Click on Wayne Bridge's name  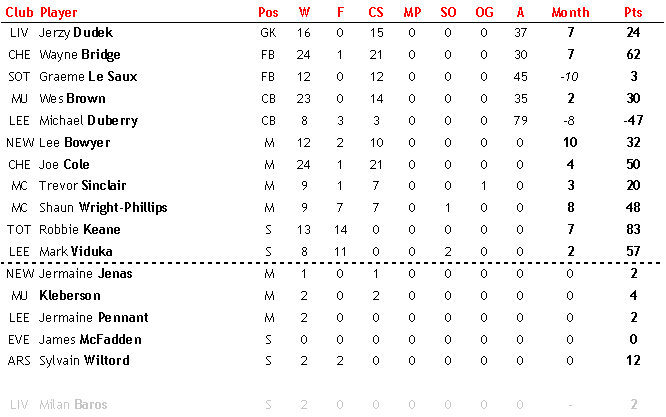(x=80, y=55)
